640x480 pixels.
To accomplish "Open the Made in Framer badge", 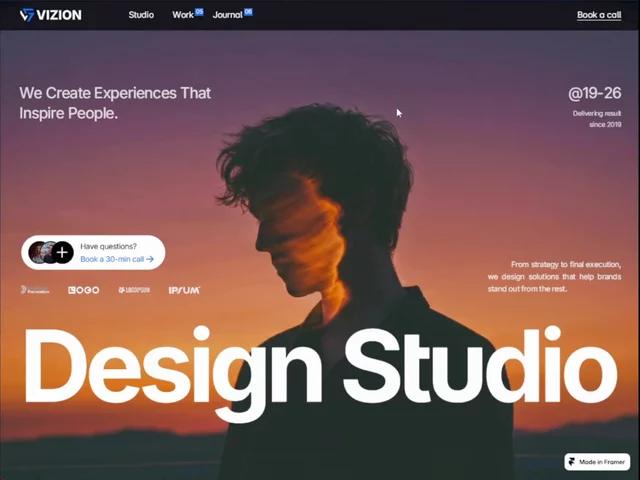I will coord(597,462).
